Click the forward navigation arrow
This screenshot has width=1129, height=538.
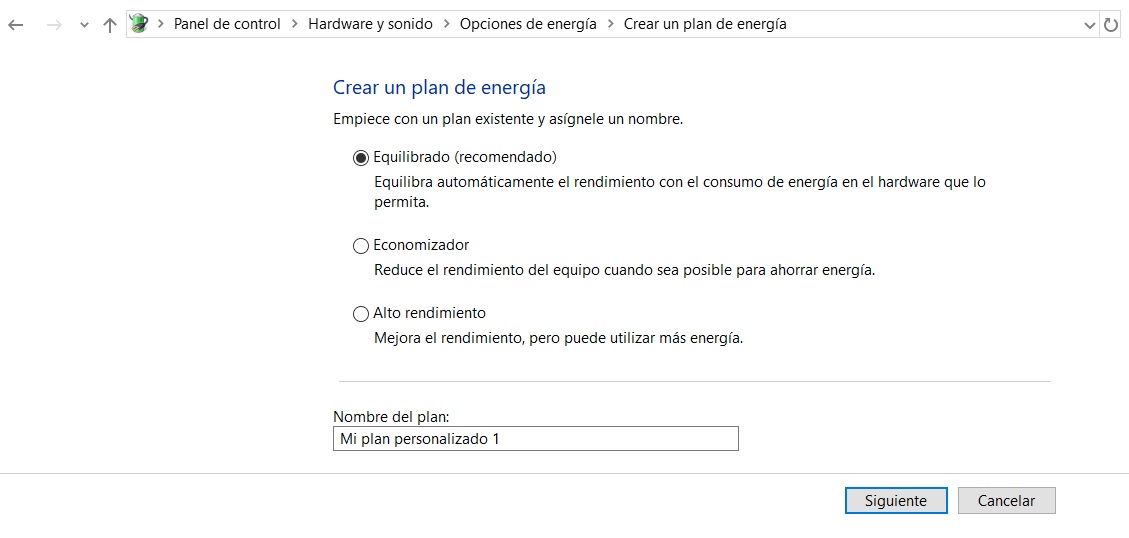[54, 25]
